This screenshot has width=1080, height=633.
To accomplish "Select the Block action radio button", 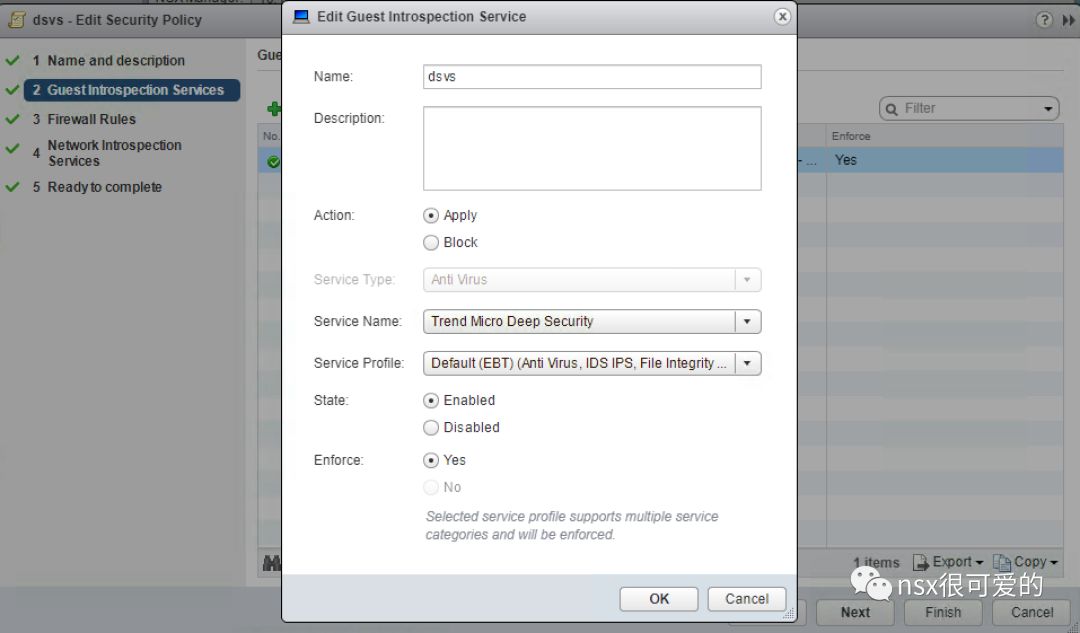I will click(430, 242).
